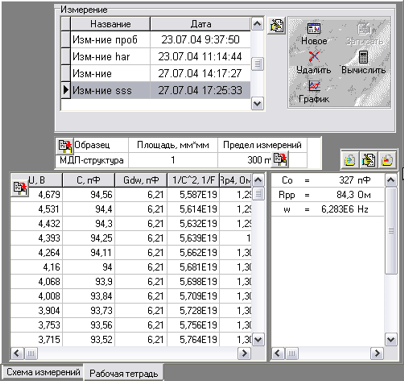Open the График chart icon
The width and height of the screenshot is (404, 381).
314,86
